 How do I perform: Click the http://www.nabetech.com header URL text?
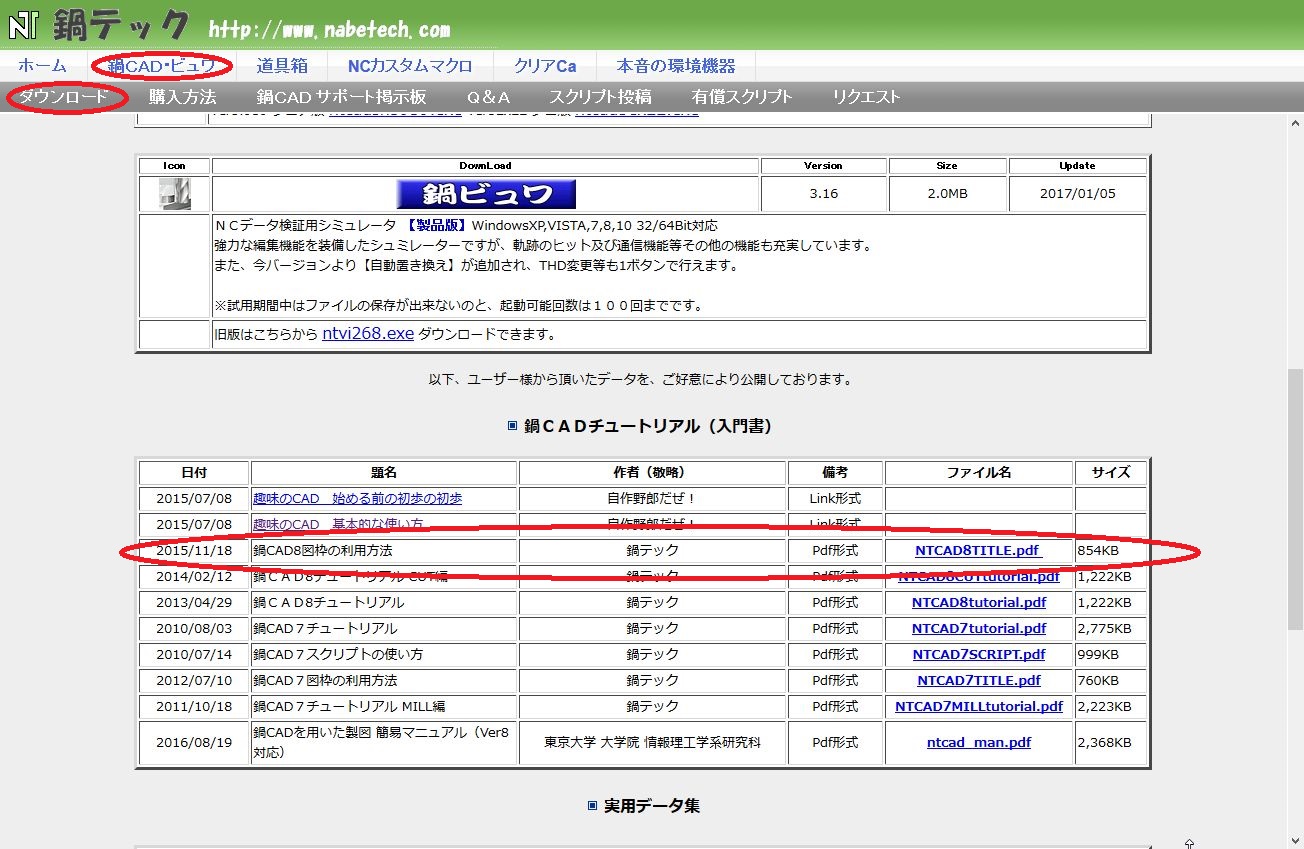coord(329,30)
